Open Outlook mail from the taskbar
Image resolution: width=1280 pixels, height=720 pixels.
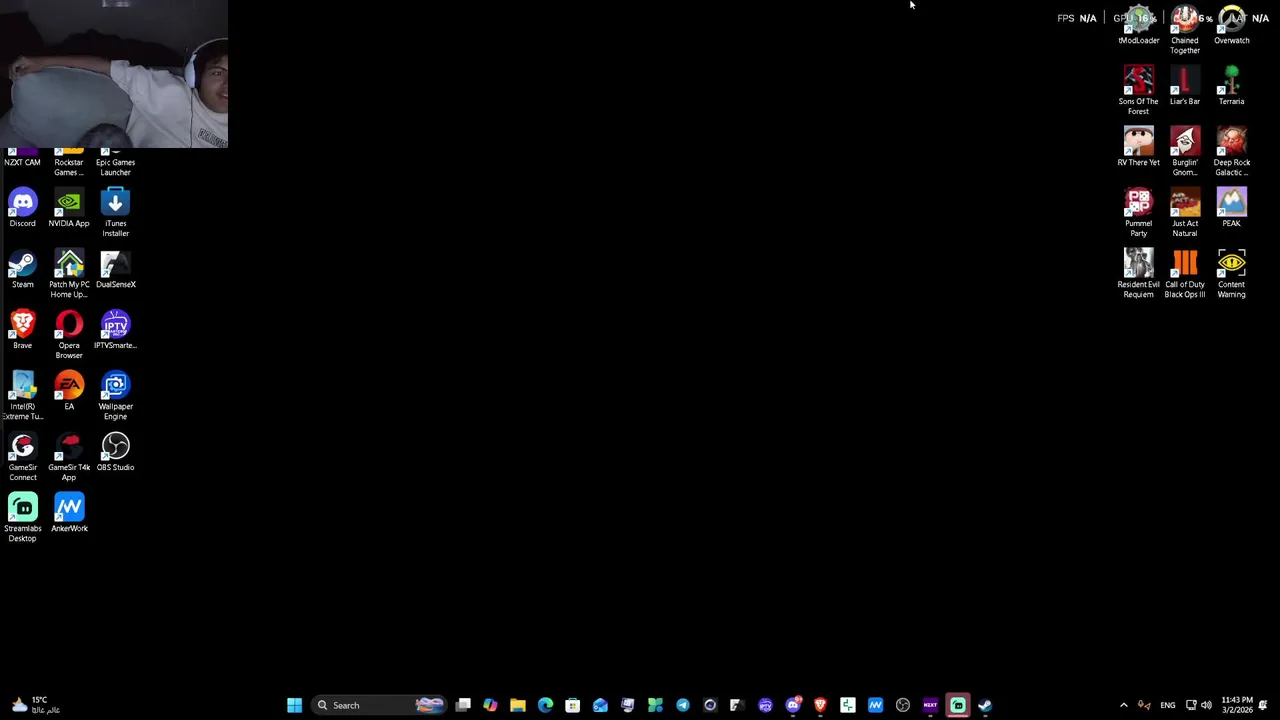point(600,705)
